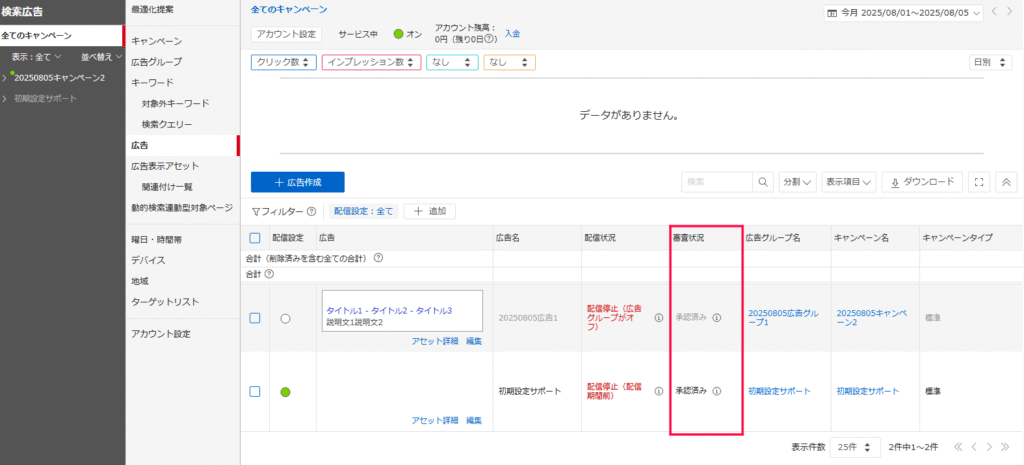
Task: Click the green オン service status indicator
Action: [x=398, y=34]
